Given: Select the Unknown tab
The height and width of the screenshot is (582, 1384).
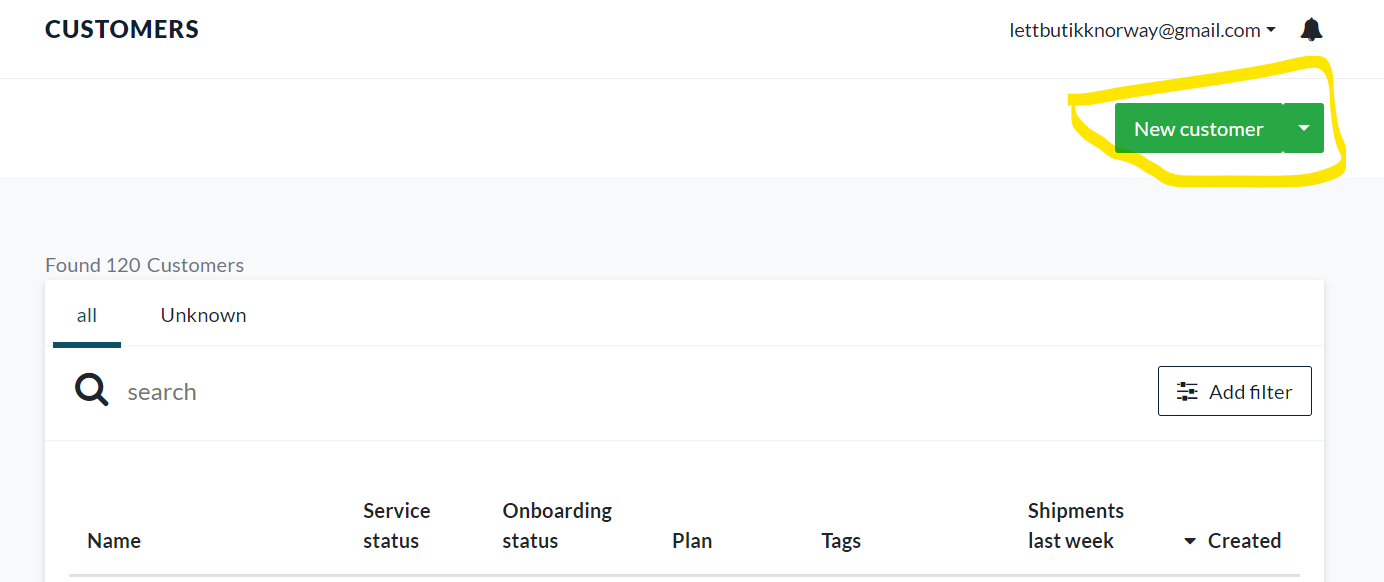Looking at the screenshot, I should point(203,316).
